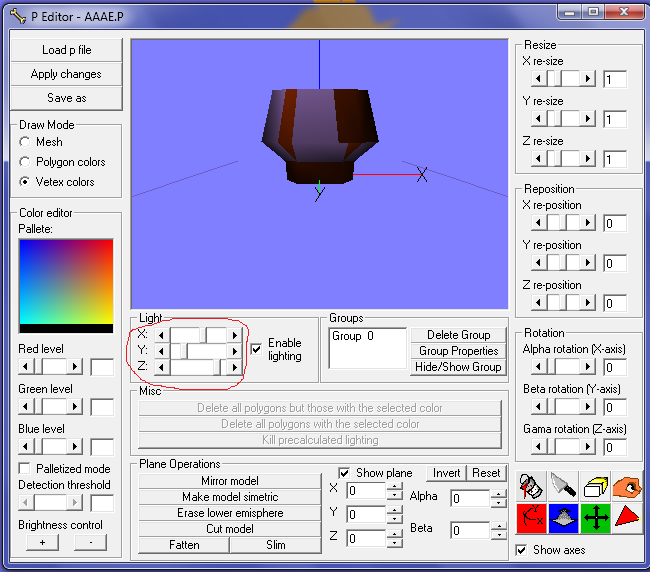The width and height of the screenshot is (650, 572).
Task: Click Mirror model button
Action: pos(230,481)
